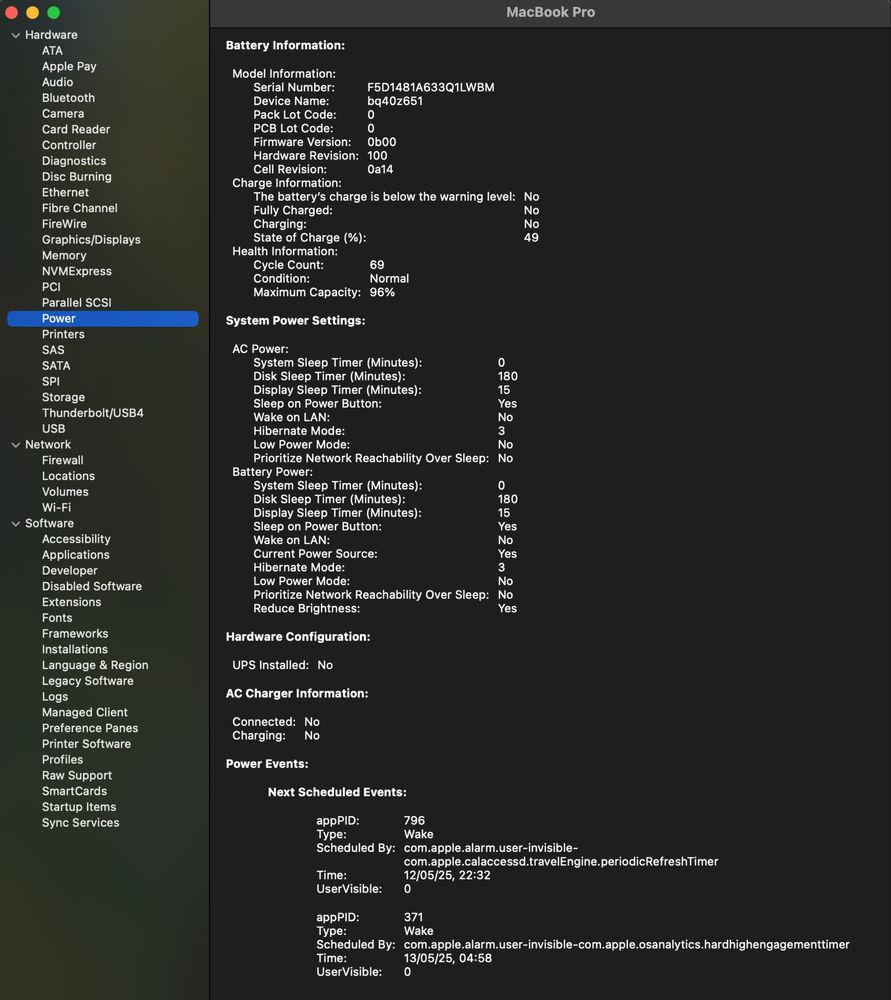This screenshot has height=1000, width=891.
Task: Open the Bluetooth hardware entry
Action: (x=68, y=98)
